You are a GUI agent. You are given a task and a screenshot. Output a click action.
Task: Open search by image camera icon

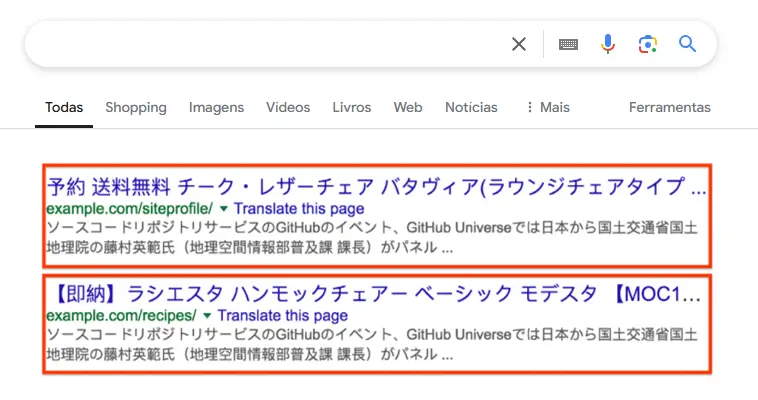[648, 44]
